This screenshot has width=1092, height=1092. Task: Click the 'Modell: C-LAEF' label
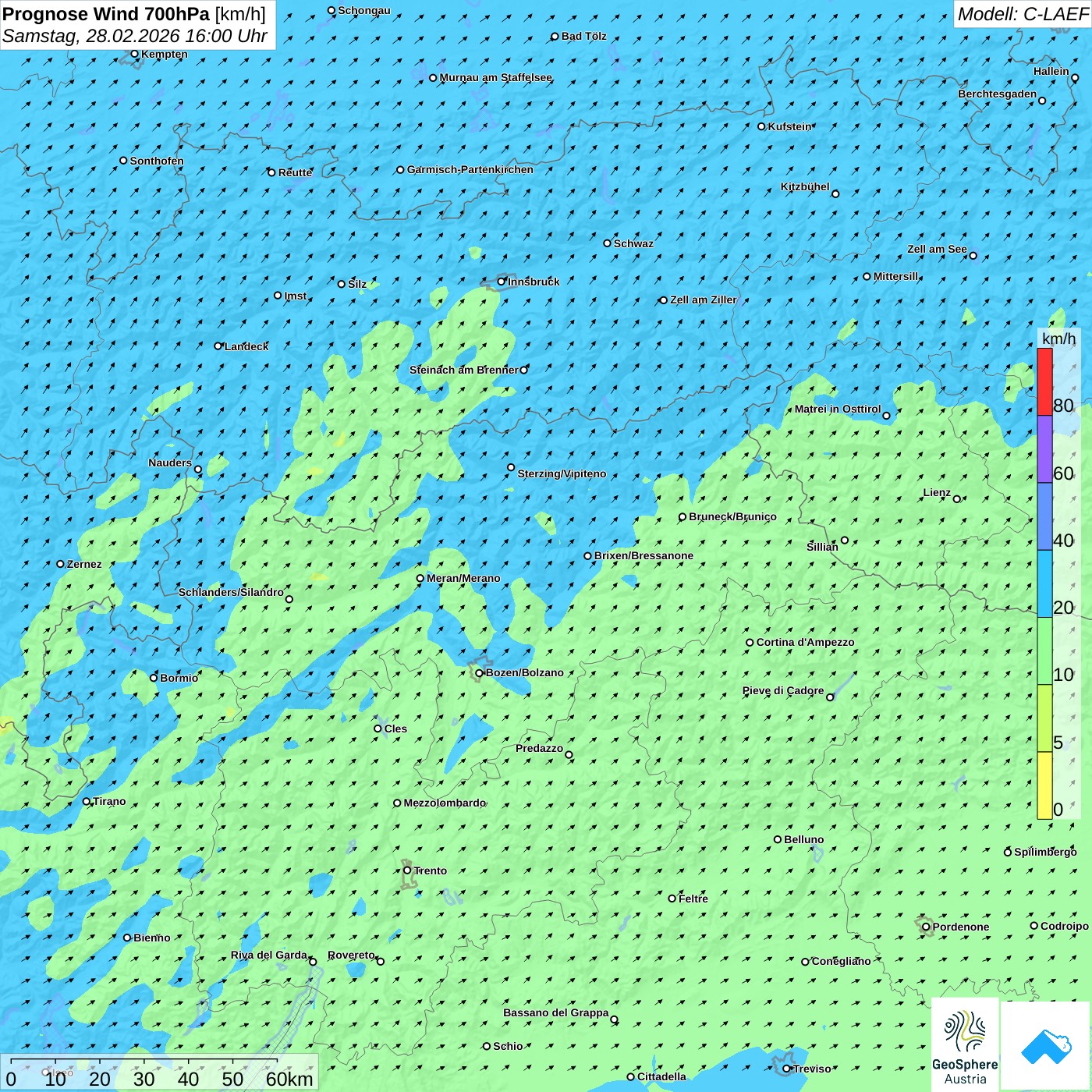[x=1023, y=14]
